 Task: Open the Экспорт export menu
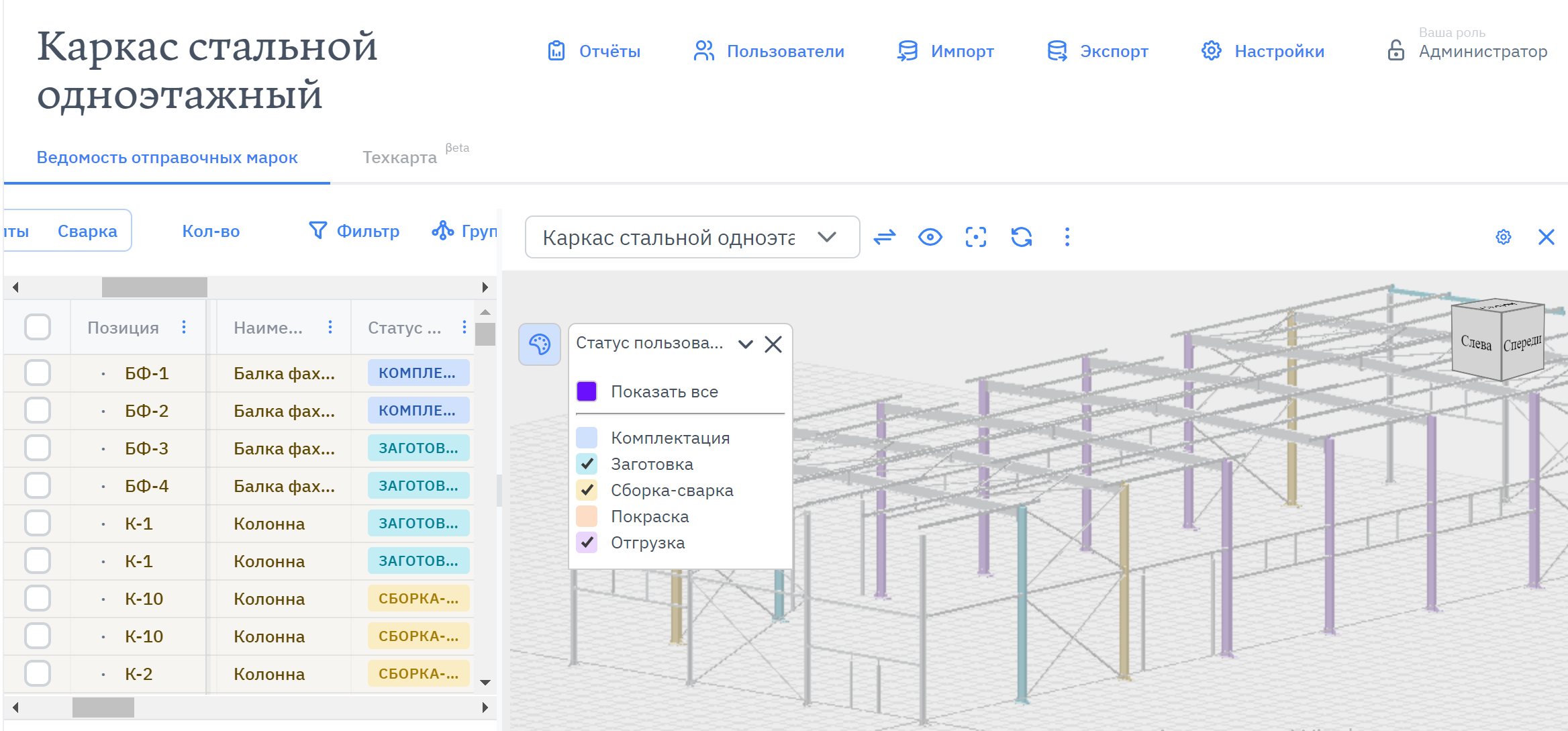[x=1097, y=51]
